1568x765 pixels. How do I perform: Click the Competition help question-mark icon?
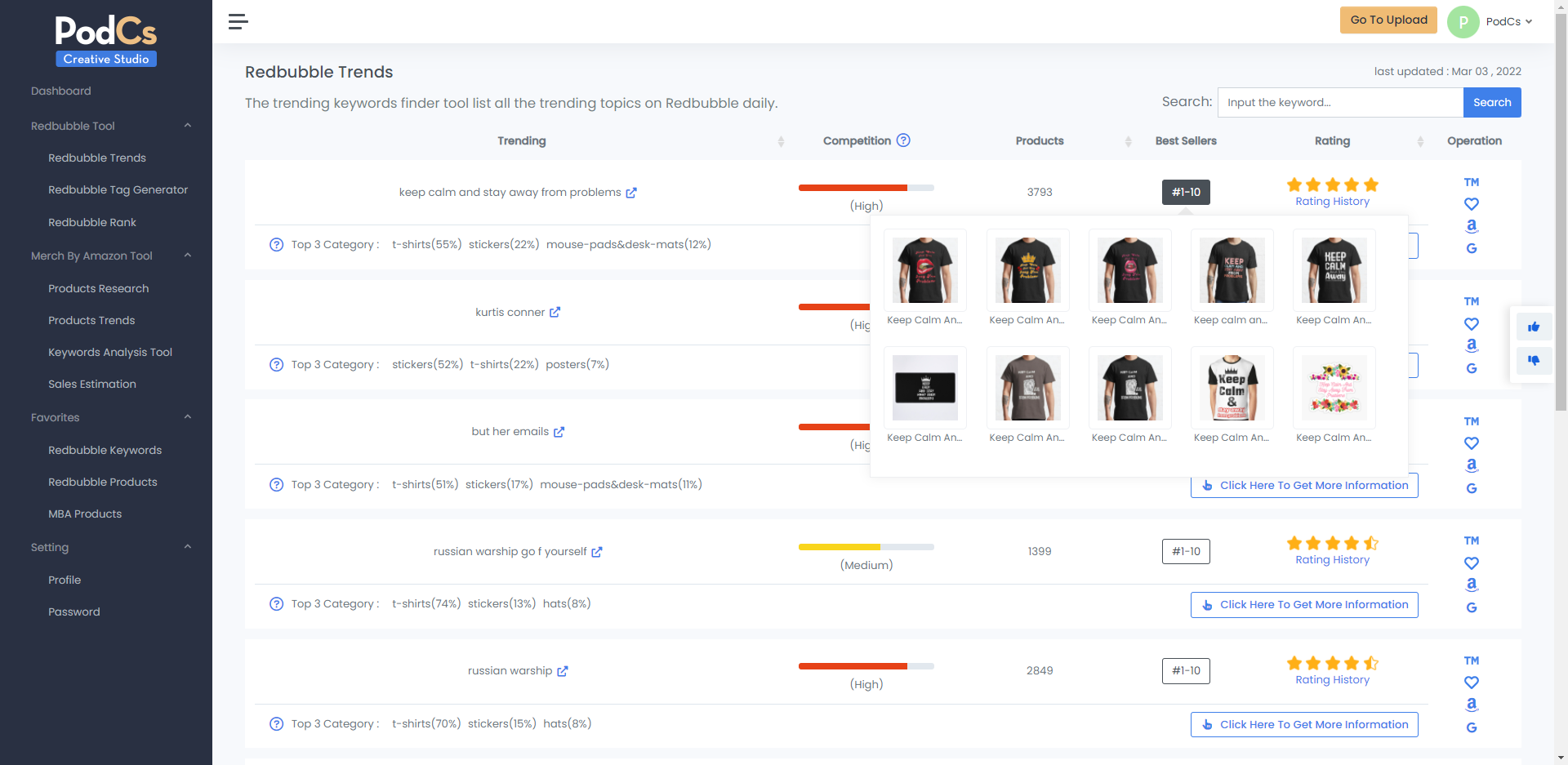pos(903,140)
